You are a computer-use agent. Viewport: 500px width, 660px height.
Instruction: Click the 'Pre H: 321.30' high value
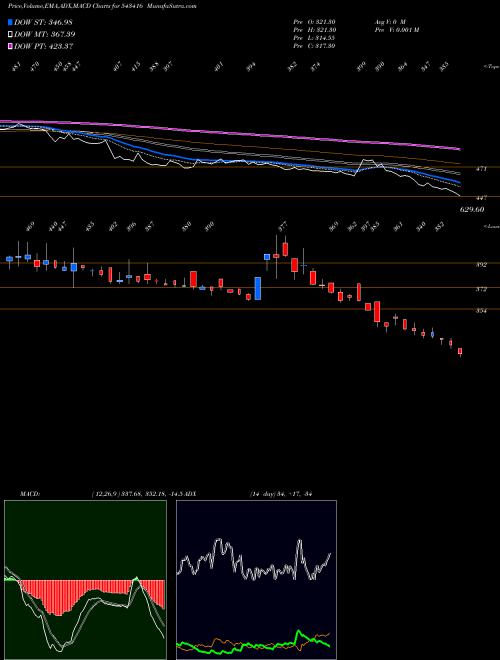tap(314, 30)
